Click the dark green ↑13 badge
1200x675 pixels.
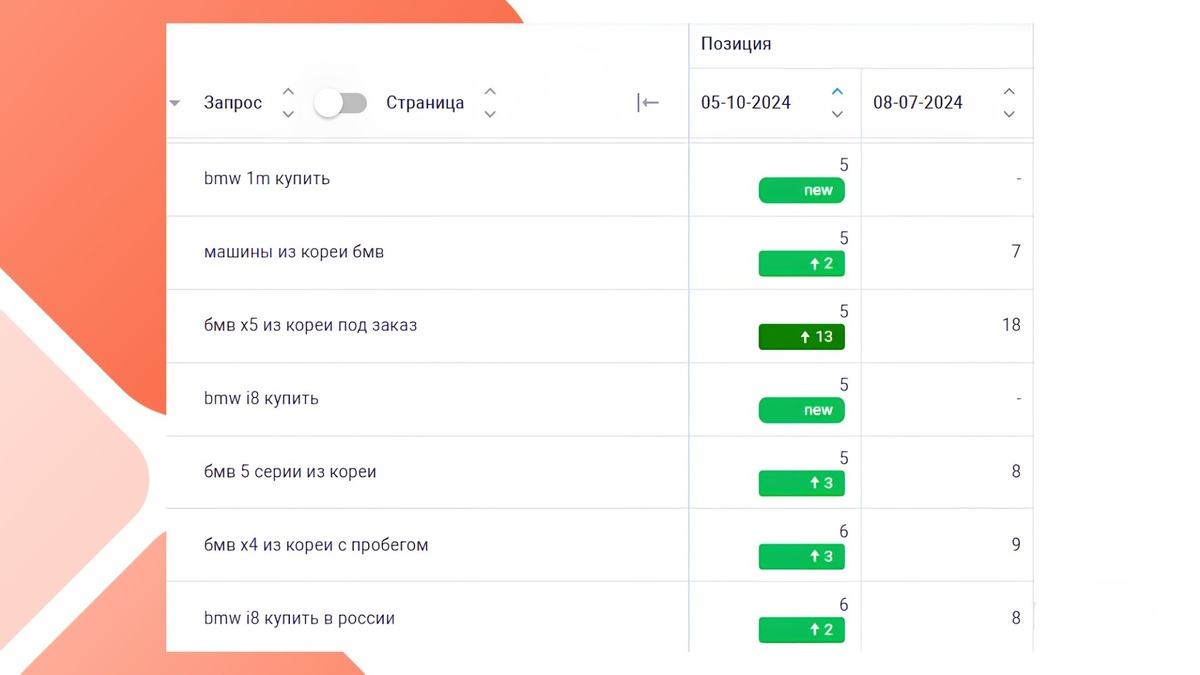[x=802, y=337]
